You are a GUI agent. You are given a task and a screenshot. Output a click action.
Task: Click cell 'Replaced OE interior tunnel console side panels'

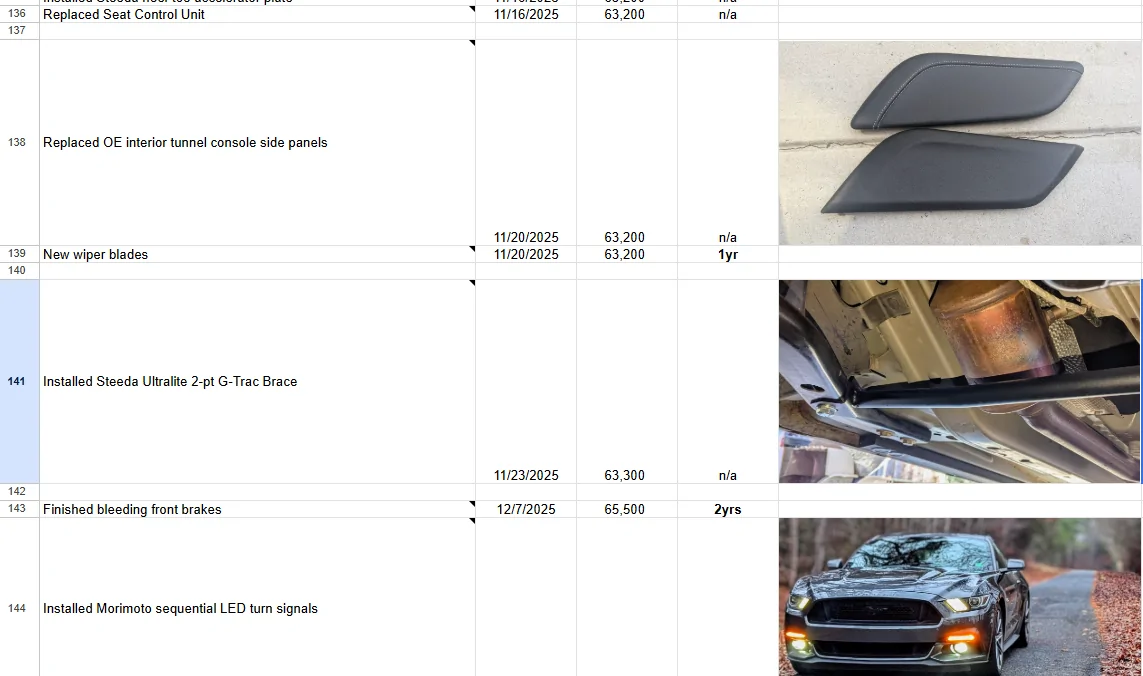coord(257,143)
